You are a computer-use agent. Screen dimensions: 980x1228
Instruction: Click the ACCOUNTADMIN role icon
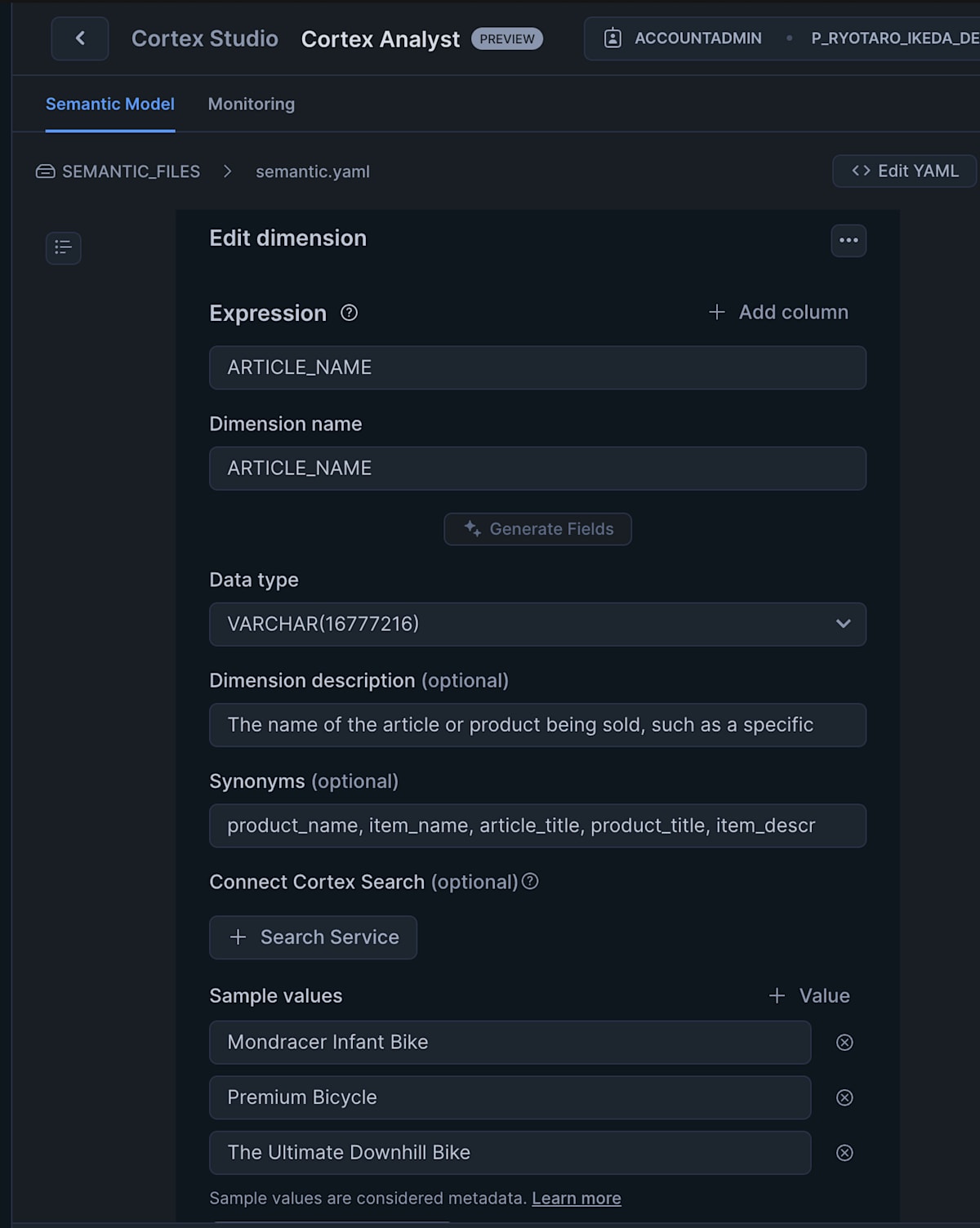(612, 38)
